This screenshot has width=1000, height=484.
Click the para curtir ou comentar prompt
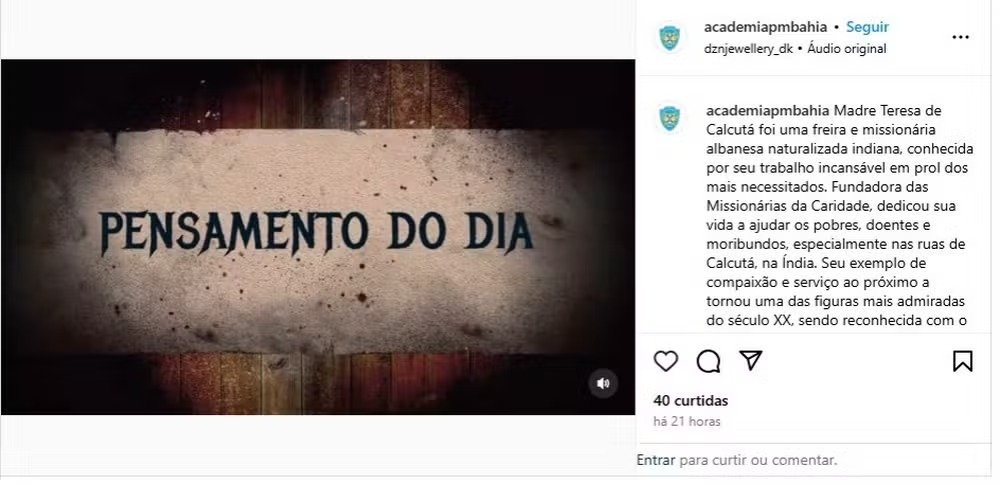(x=758, y=460)
